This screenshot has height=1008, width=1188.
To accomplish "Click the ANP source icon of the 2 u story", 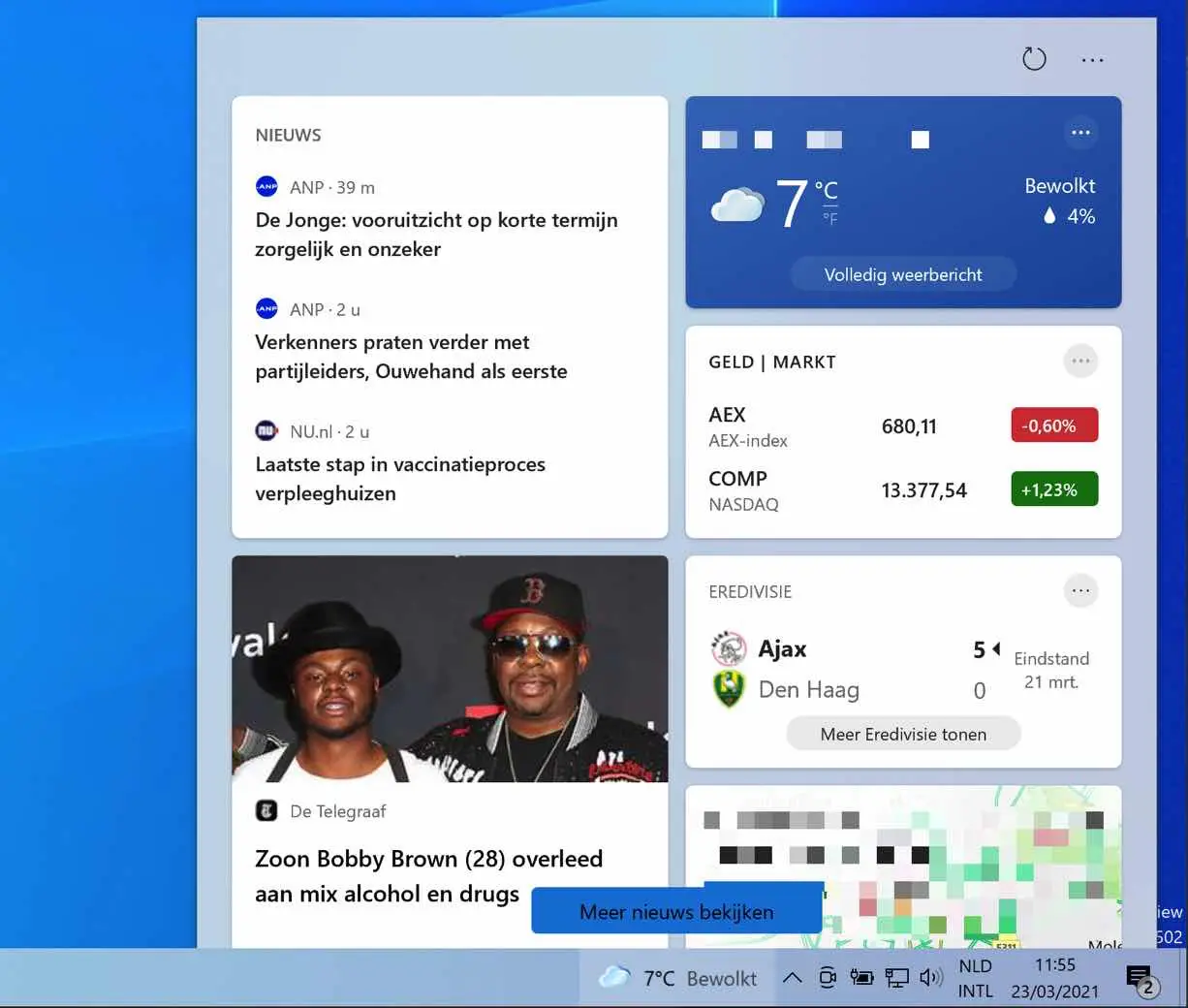I will click(x=266, y=308).
